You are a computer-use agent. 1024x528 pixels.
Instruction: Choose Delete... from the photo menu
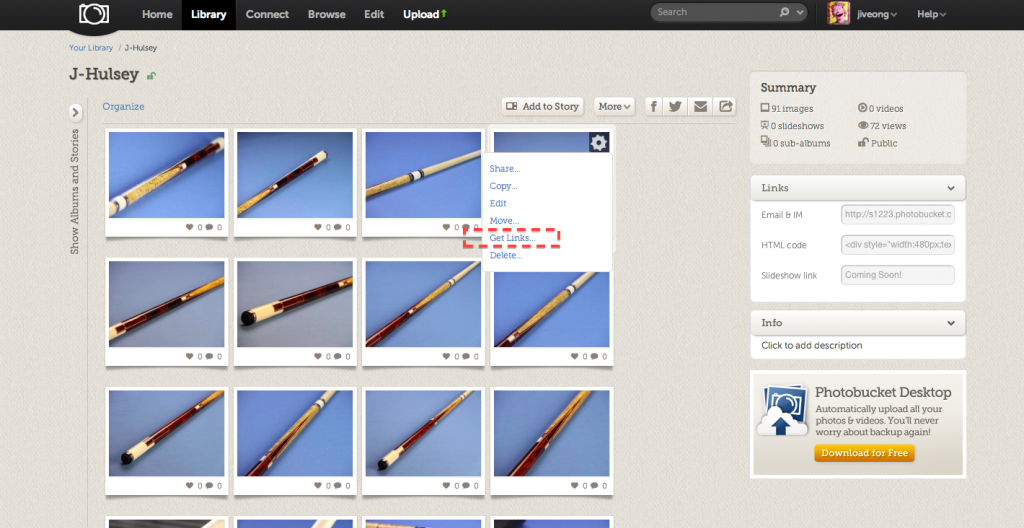(506, 256)
